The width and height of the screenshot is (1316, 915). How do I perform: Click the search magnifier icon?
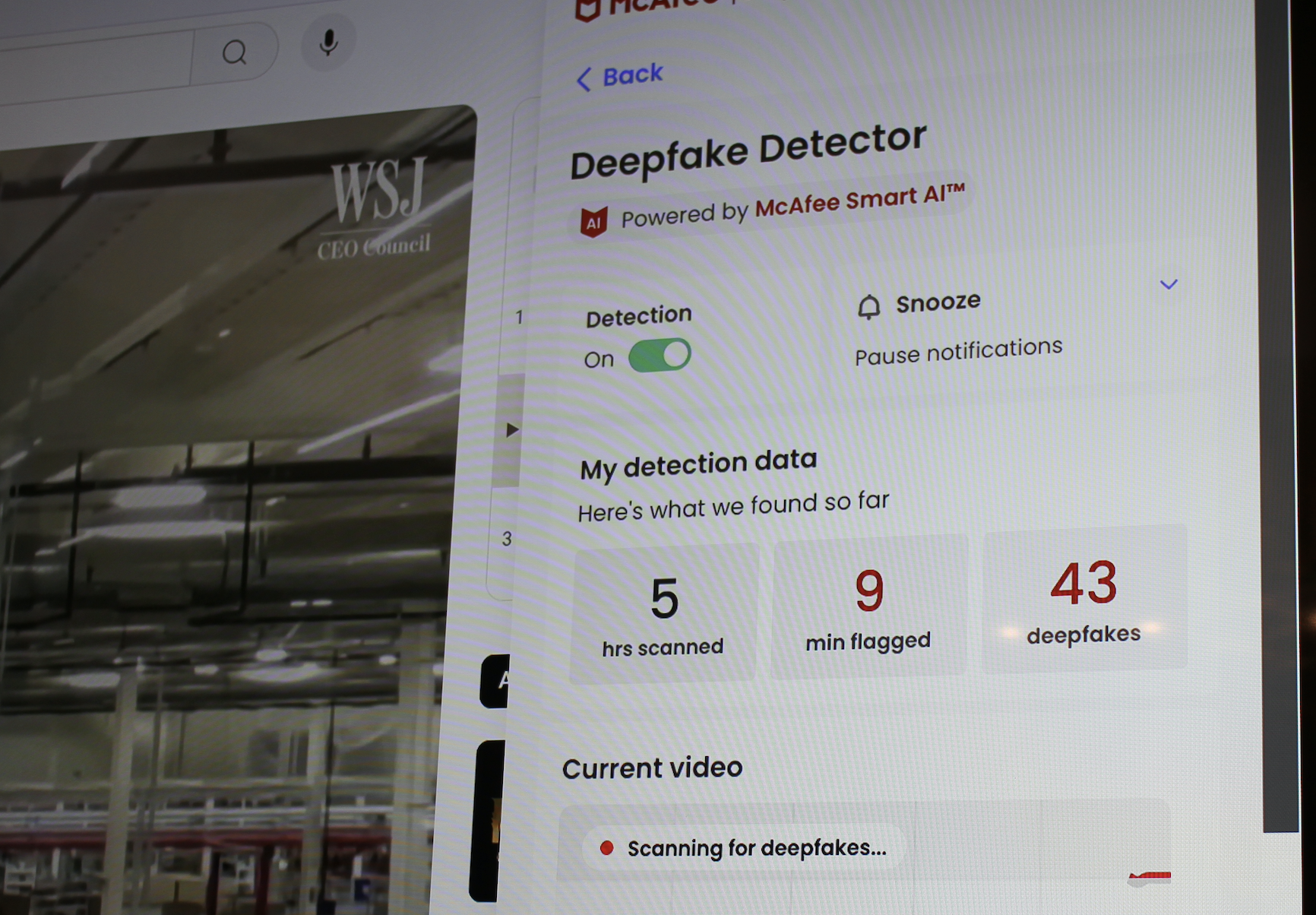(x=234, y=52)
